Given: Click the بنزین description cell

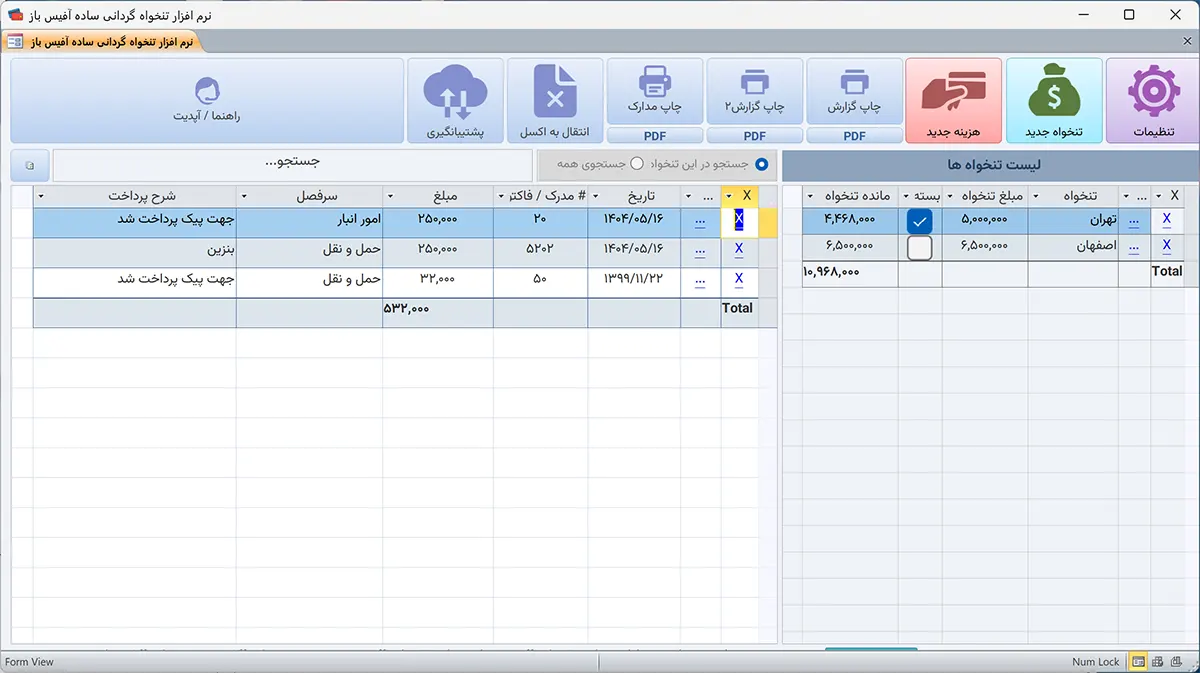Looking at the screenshot, I should point(134,252).
